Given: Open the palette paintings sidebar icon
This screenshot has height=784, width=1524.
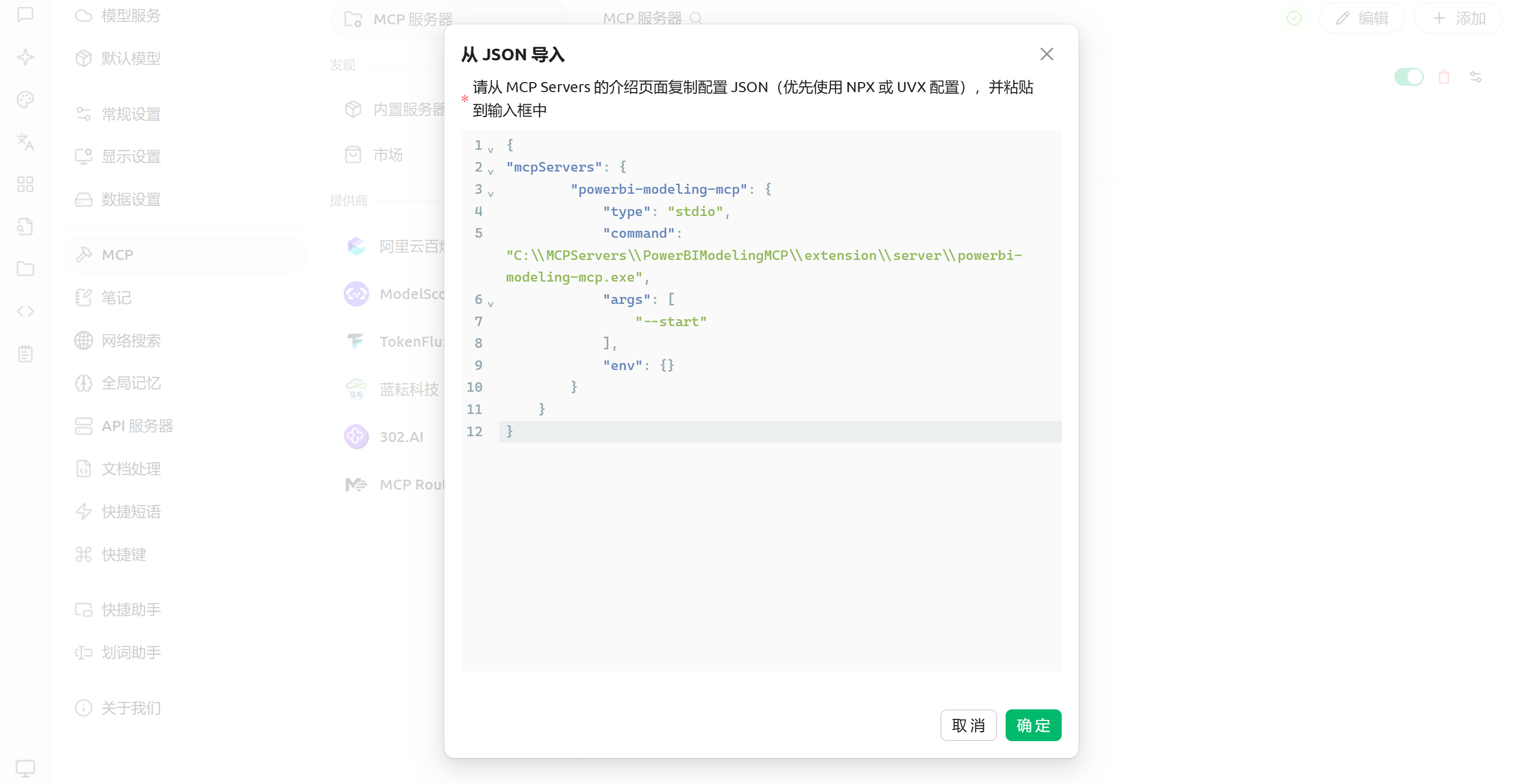Looking at the screenshot, I should click(25, 100).
